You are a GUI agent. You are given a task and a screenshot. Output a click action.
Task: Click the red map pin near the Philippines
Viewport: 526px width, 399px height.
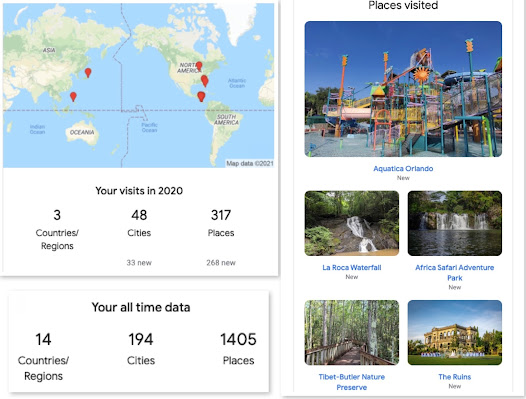(73, 97)
